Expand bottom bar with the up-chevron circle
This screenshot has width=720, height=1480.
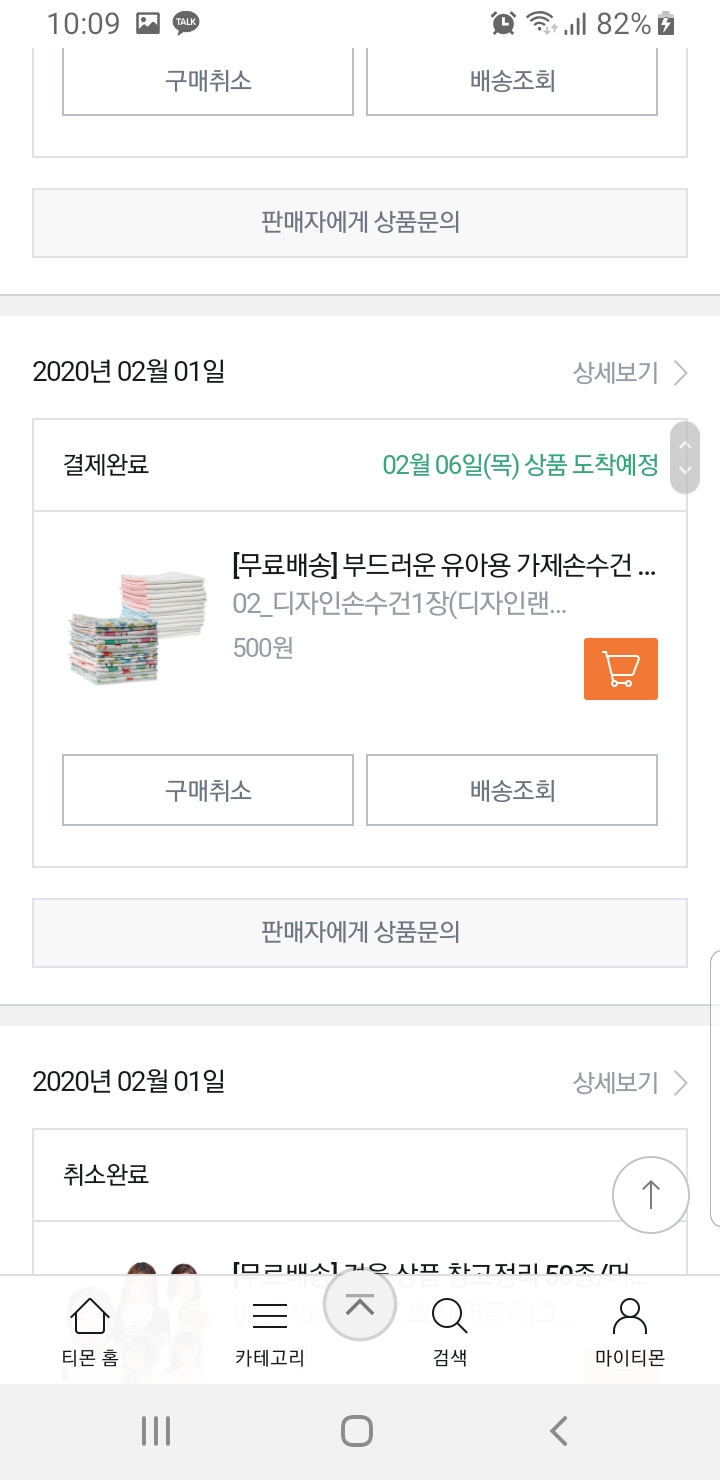pyautogui.click(x=359, y=1306)
